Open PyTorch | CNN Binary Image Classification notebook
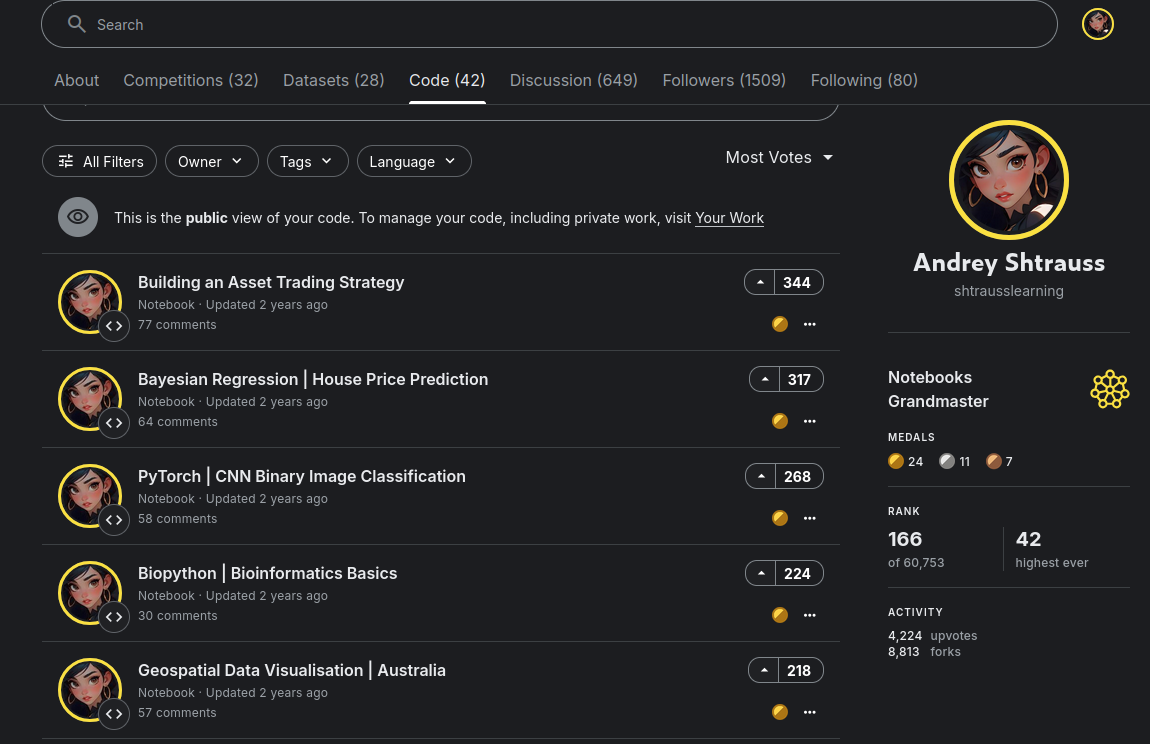Viewport: 1150px width, 744px height. (301, 476)
